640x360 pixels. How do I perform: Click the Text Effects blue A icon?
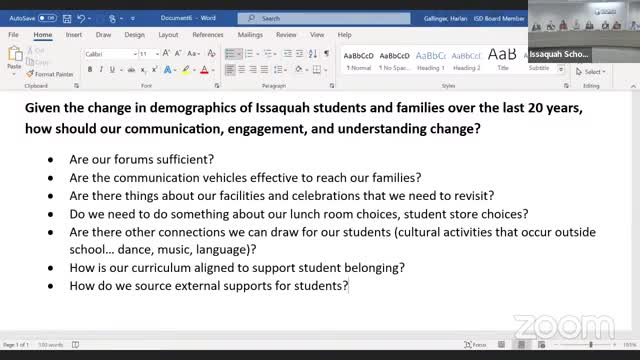[x=167, y=70]
